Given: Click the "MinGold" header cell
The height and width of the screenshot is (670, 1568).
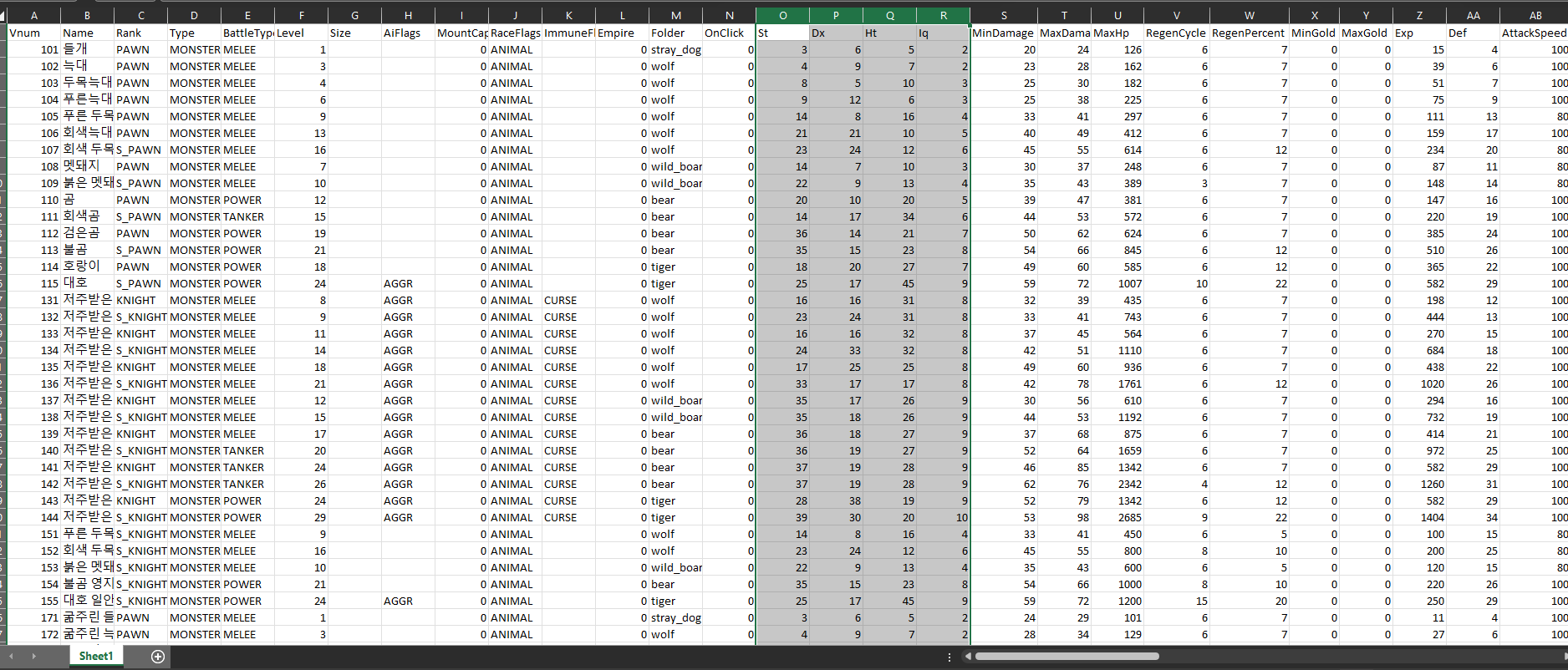Looking at the screenshot, I should 1315,33.
